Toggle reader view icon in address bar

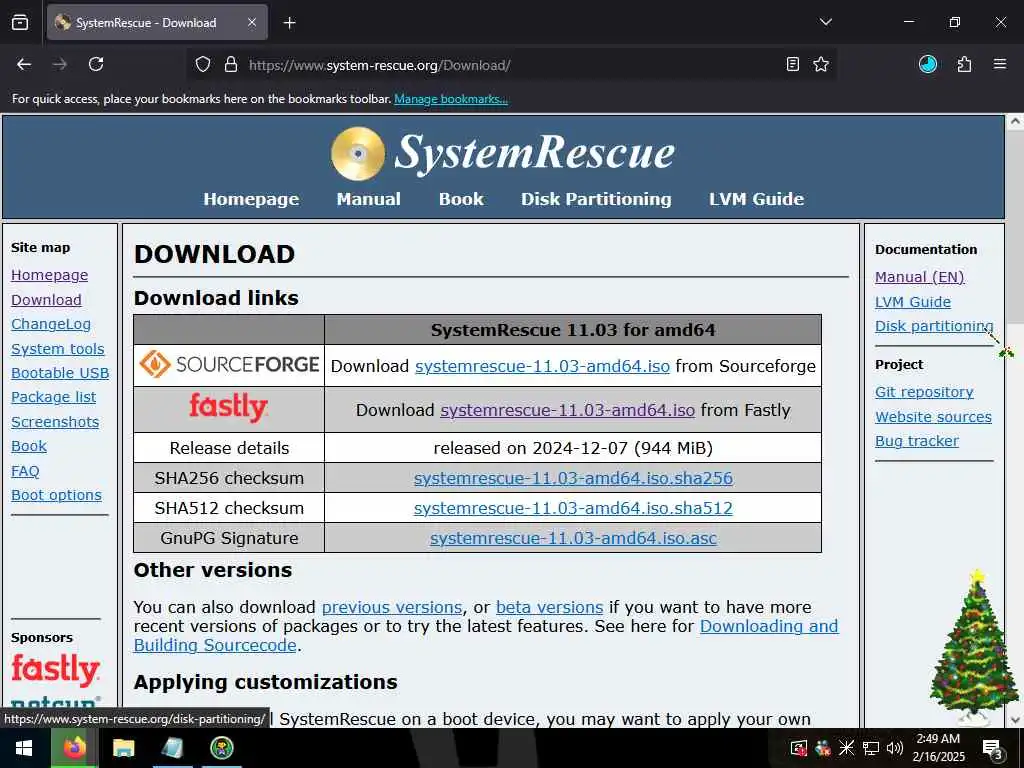pos(793,64)
